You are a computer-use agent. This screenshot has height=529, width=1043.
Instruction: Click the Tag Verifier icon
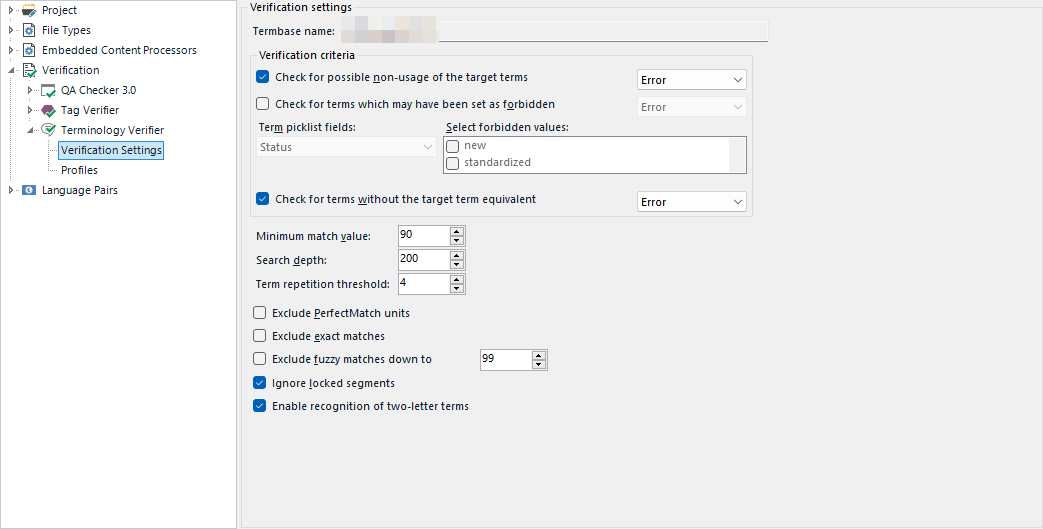tap(49, 110)
